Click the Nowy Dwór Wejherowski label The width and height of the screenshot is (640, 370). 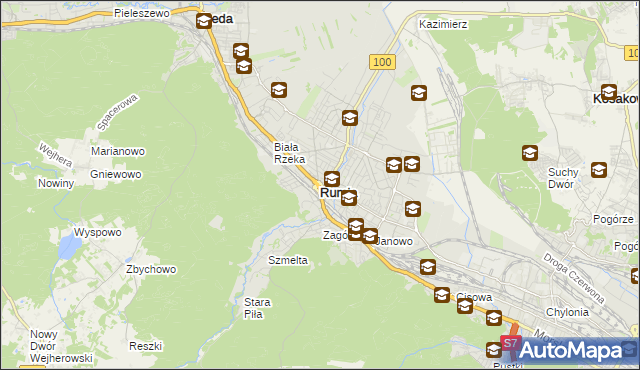61,346
